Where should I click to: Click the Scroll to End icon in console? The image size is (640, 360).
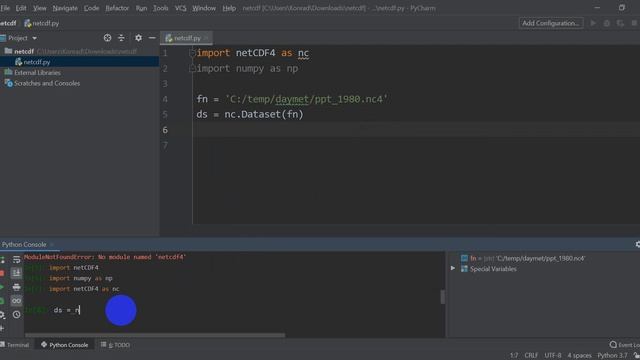point(16,273)
